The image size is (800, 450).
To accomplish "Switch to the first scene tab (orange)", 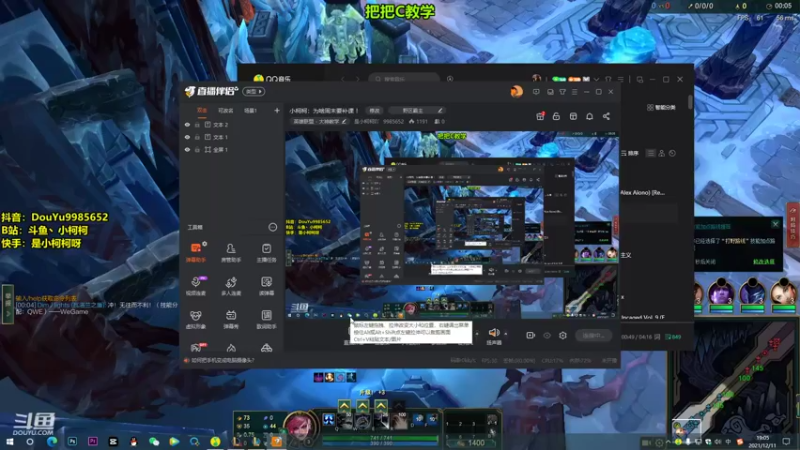I will click(202, 110).
